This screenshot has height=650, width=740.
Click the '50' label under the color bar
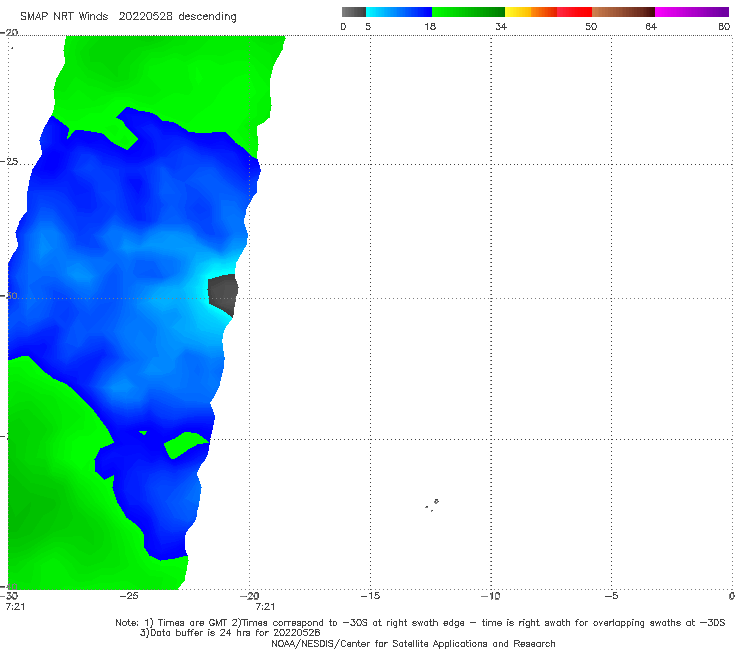coord(591,27)
